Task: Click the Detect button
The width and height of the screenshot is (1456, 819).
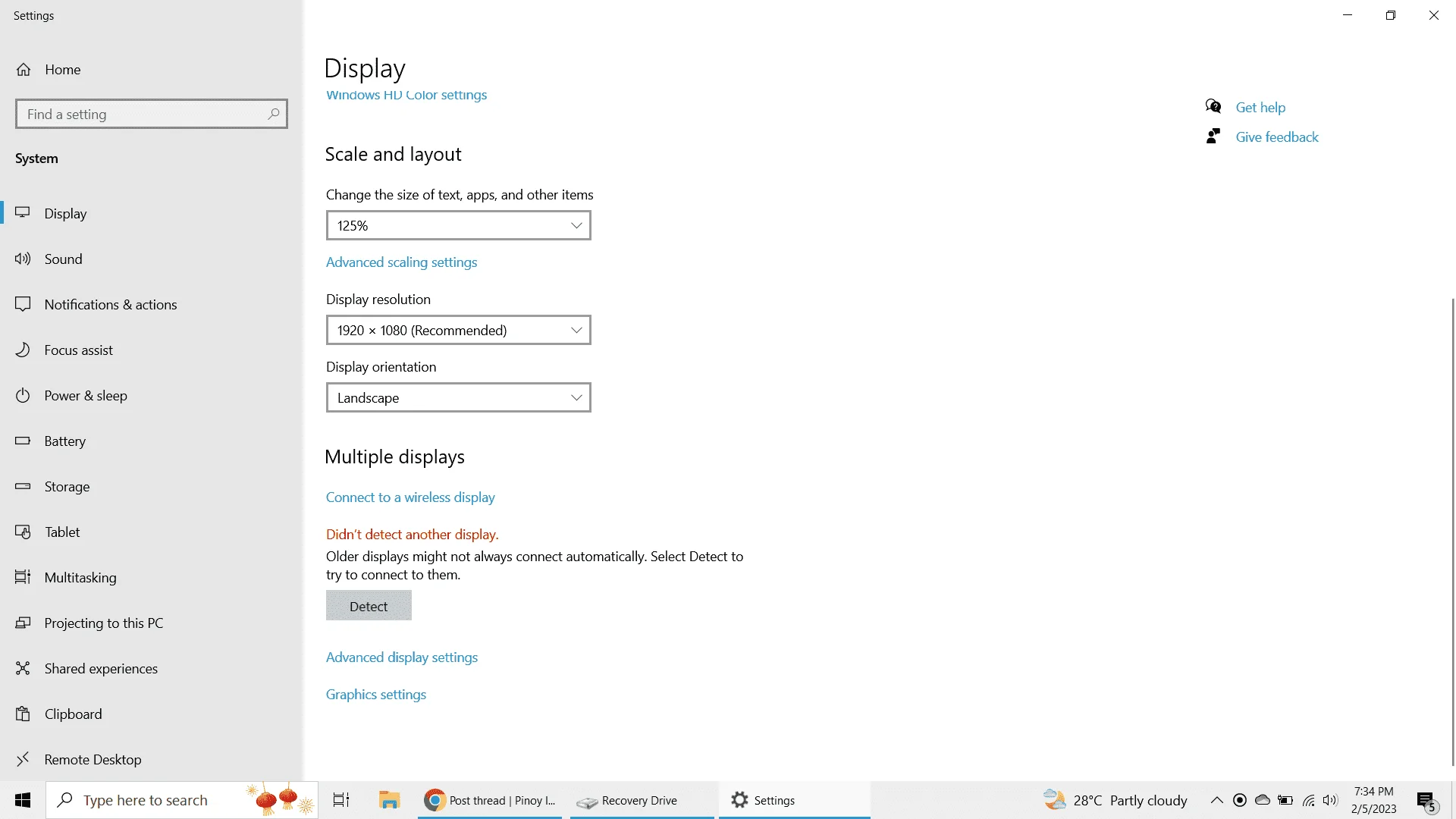Action: (x=369, y=605)
